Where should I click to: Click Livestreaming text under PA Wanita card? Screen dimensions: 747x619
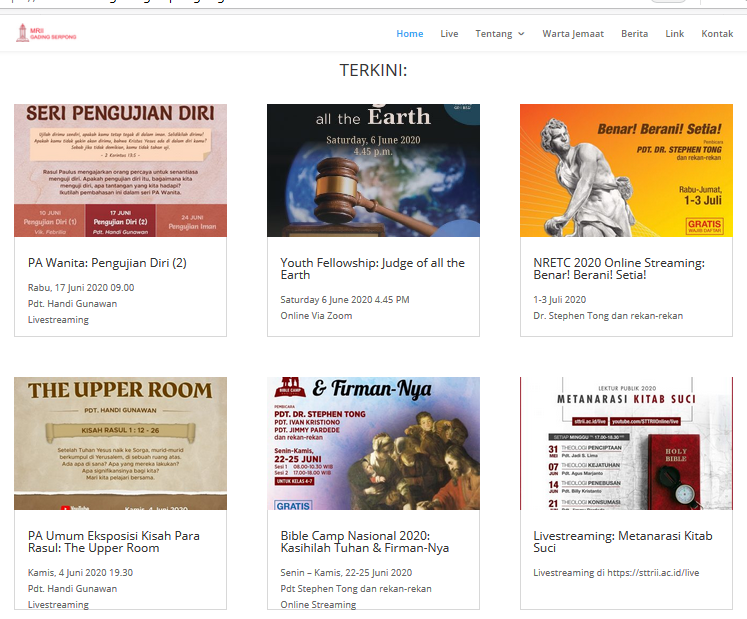pyautogui.click(x=58, y=320)
